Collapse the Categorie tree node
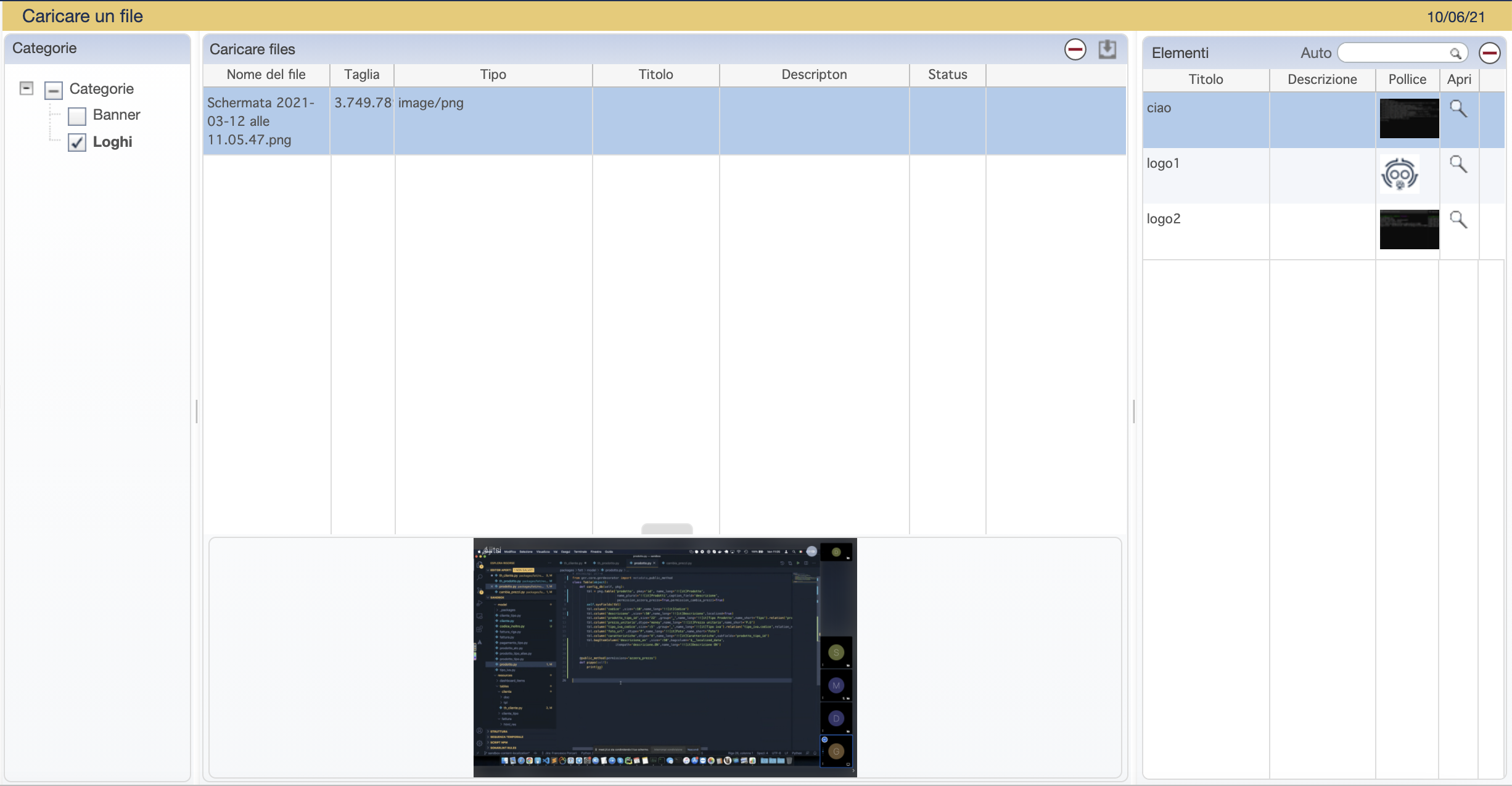This screenshot has width=1512, height=786. point(27,88)
